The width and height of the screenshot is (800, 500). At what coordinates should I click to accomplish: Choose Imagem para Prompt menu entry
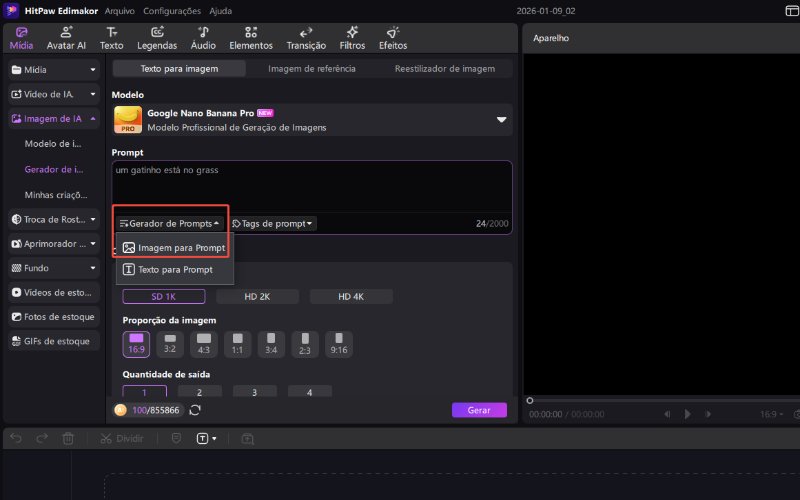174,247
